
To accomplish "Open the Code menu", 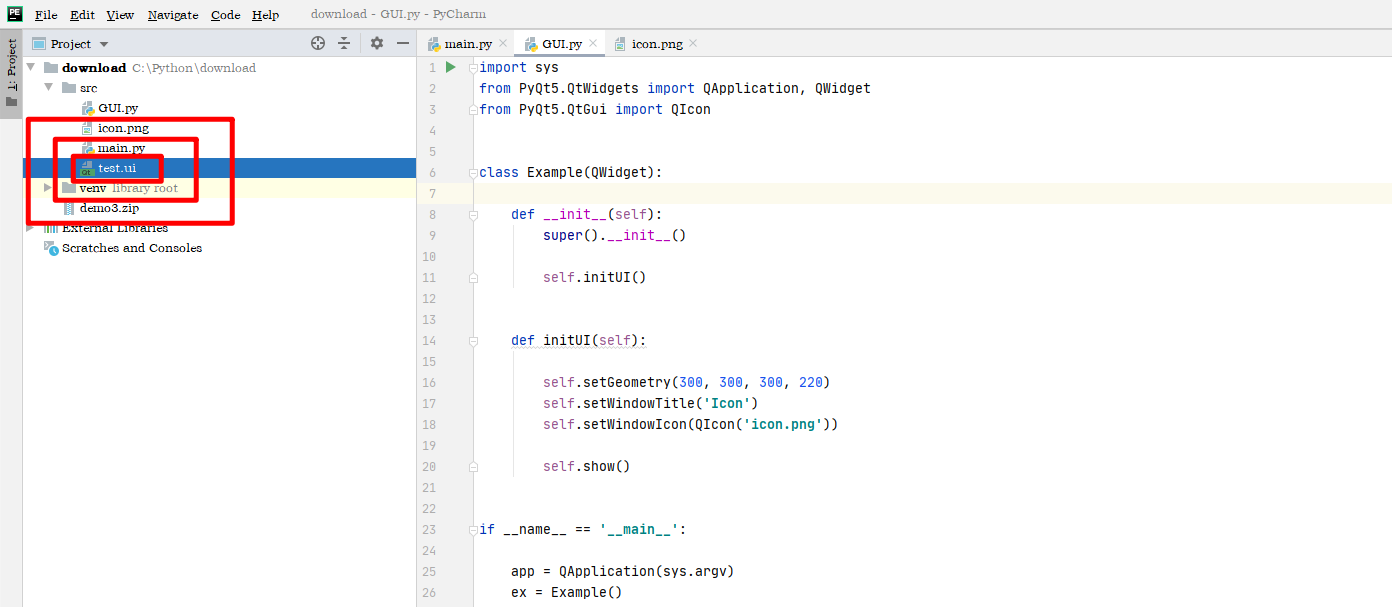I will click(x=225, y=15).
